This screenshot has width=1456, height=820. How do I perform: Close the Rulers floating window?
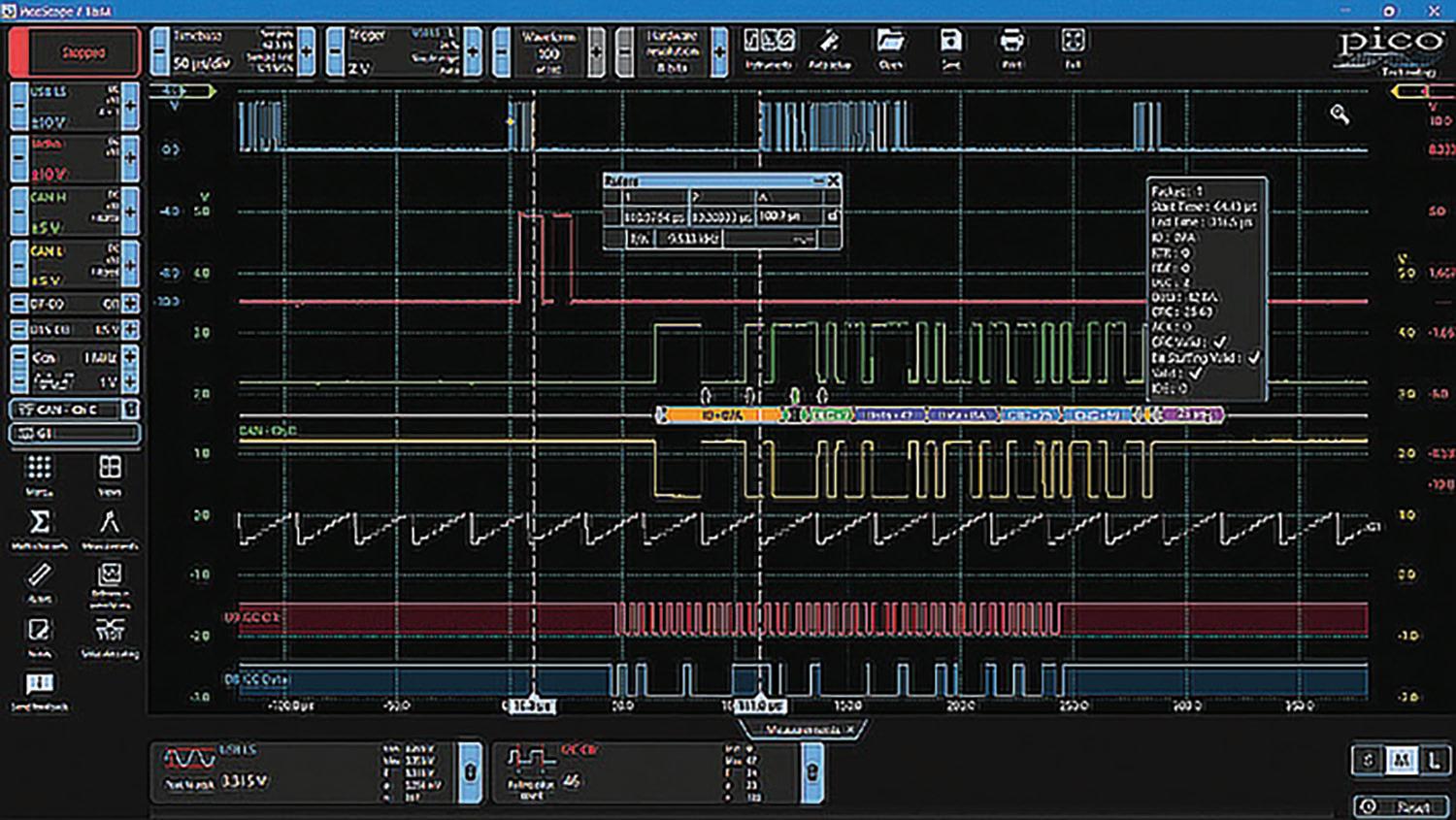point(833,181)
